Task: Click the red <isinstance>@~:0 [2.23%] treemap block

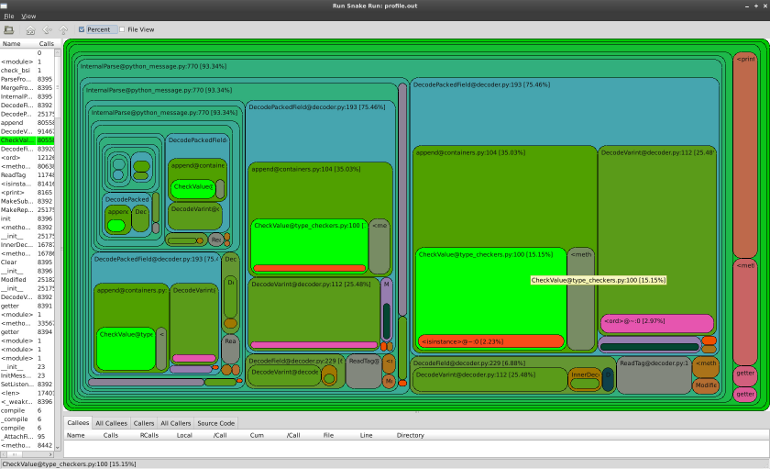Action: point(491,341)
